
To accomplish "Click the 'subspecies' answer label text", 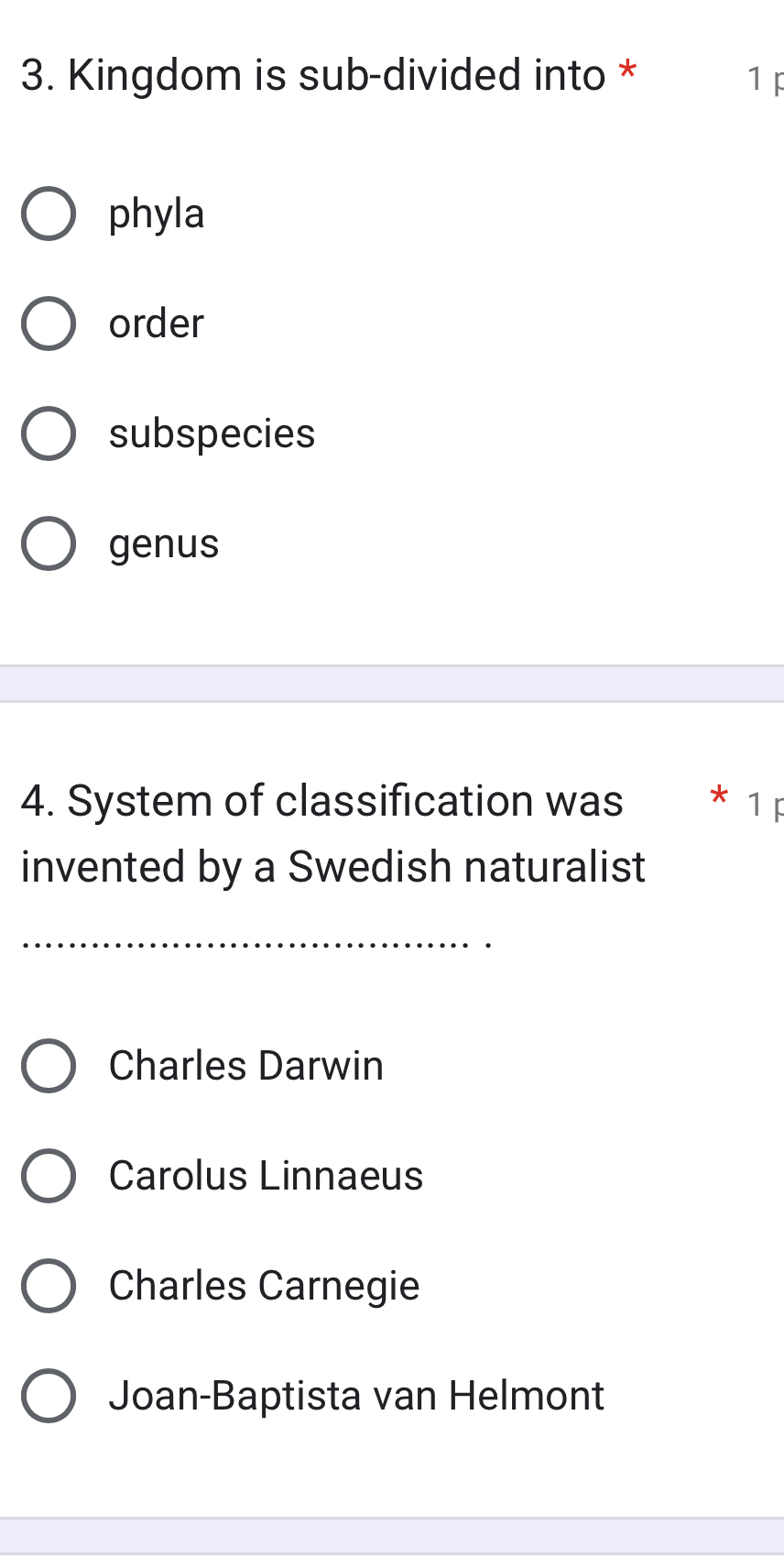I will coord(212,433).
